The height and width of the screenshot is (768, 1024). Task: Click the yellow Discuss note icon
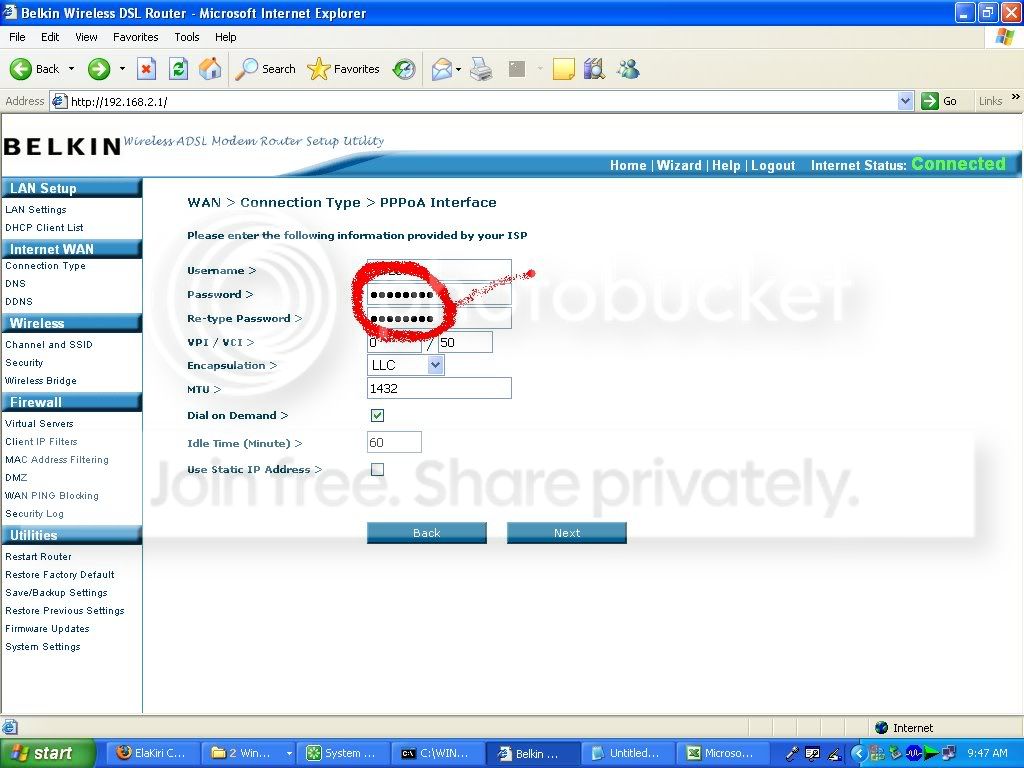click(x=563, y=69)
